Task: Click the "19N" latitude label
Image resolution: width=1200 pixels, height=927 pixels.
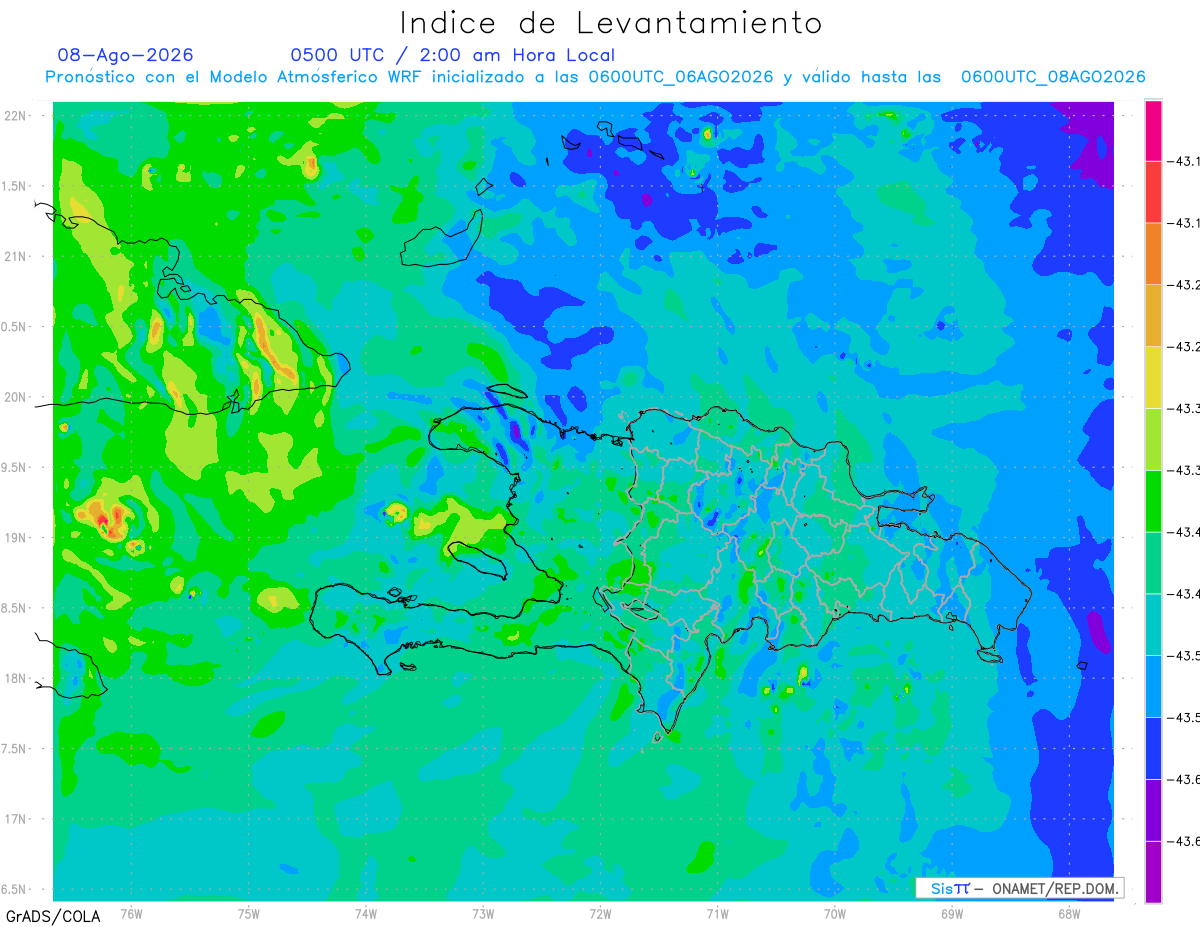Action: 17,538
